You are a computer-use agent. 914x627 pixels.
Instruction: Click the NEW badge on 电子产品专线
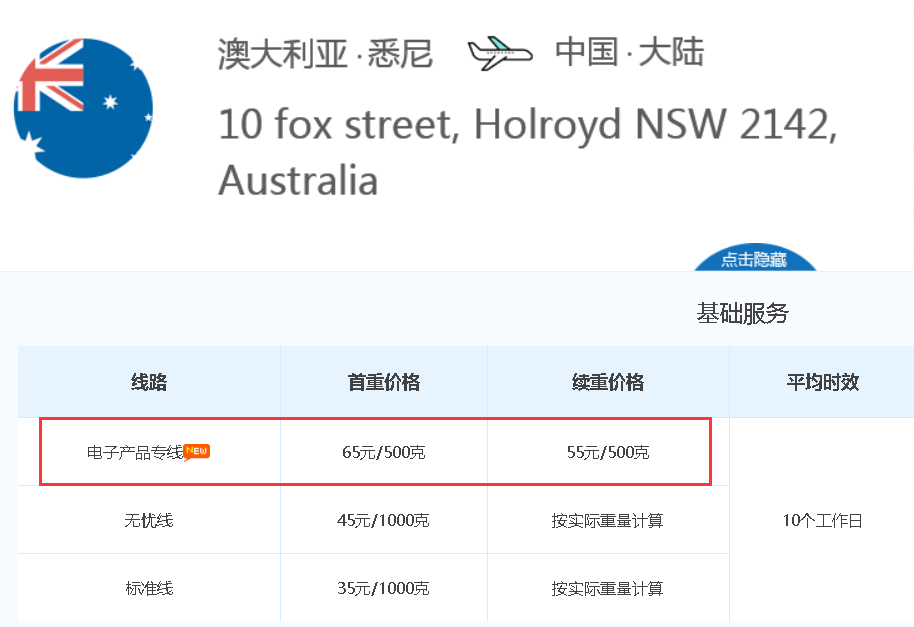click(196, 452)
